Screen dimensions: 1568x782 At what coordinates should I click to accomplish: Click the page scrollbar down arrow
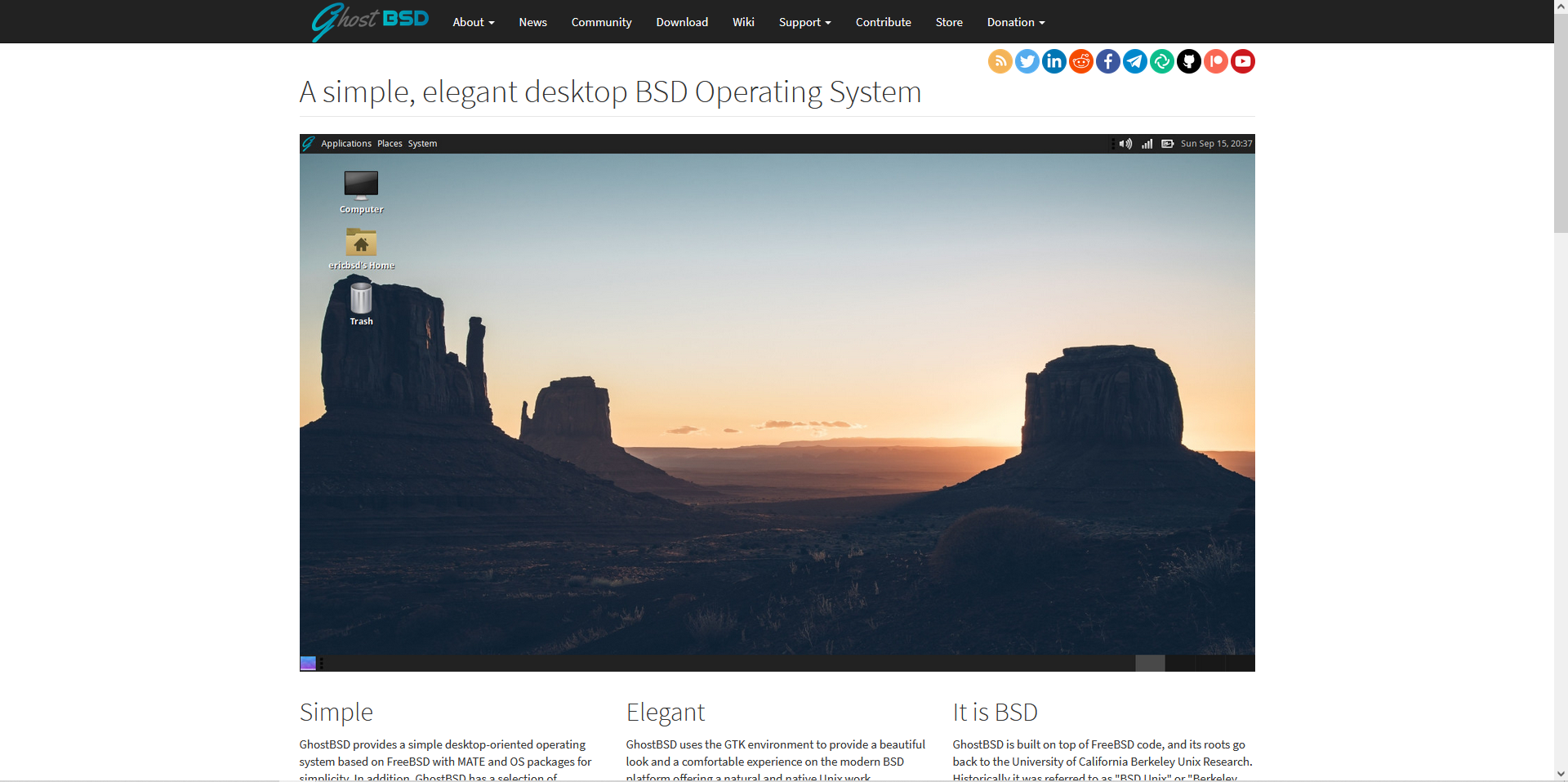click(x=1561, y=774)
